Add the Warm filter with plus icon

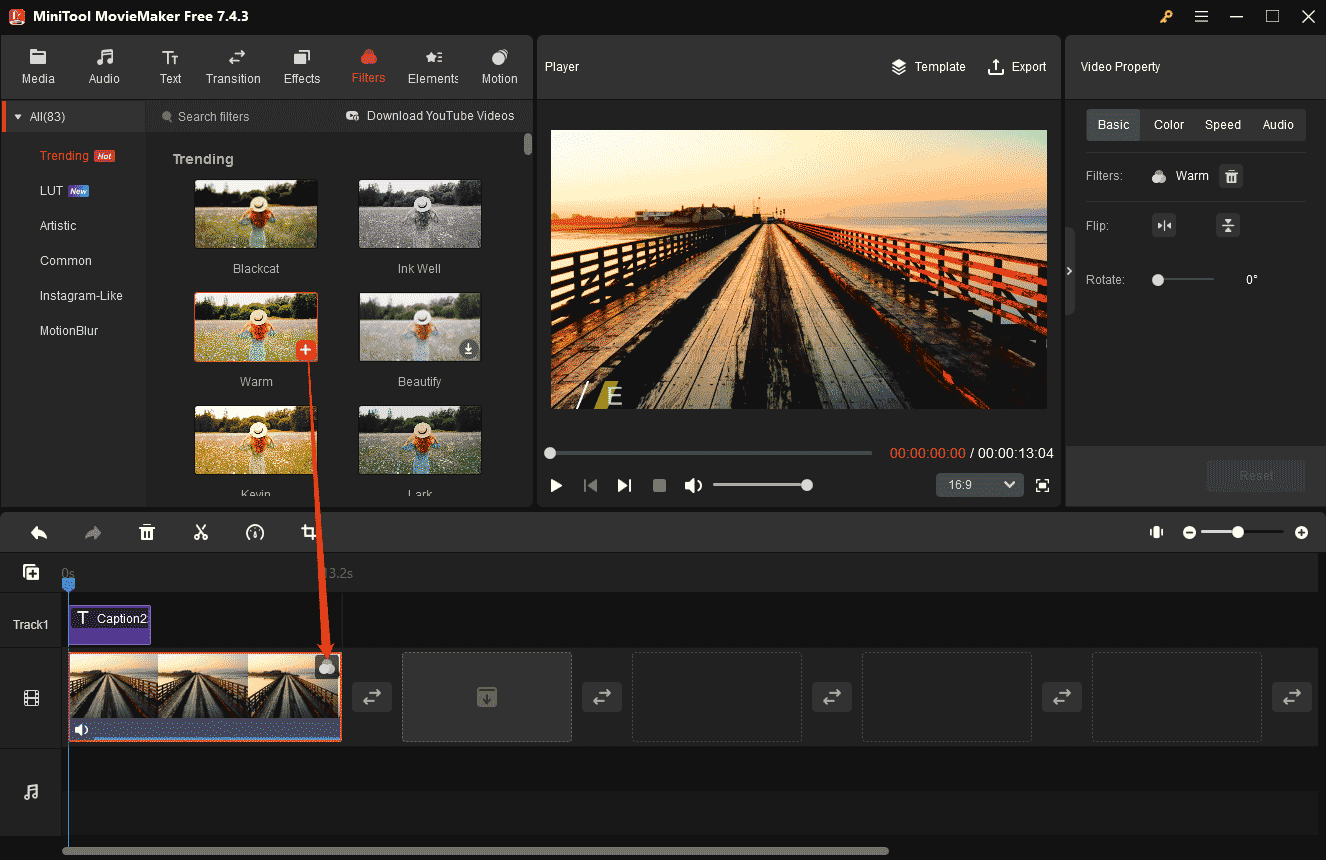point(306,349)
